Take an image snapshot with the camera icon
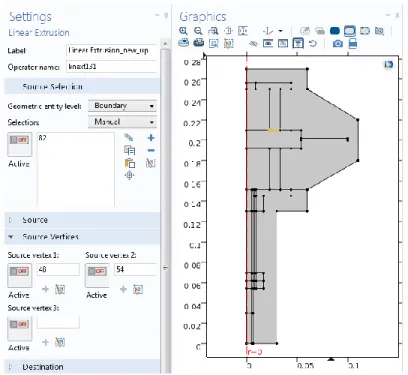The height and width of the screenshot is (375, 408). click(x=338, y=43)
